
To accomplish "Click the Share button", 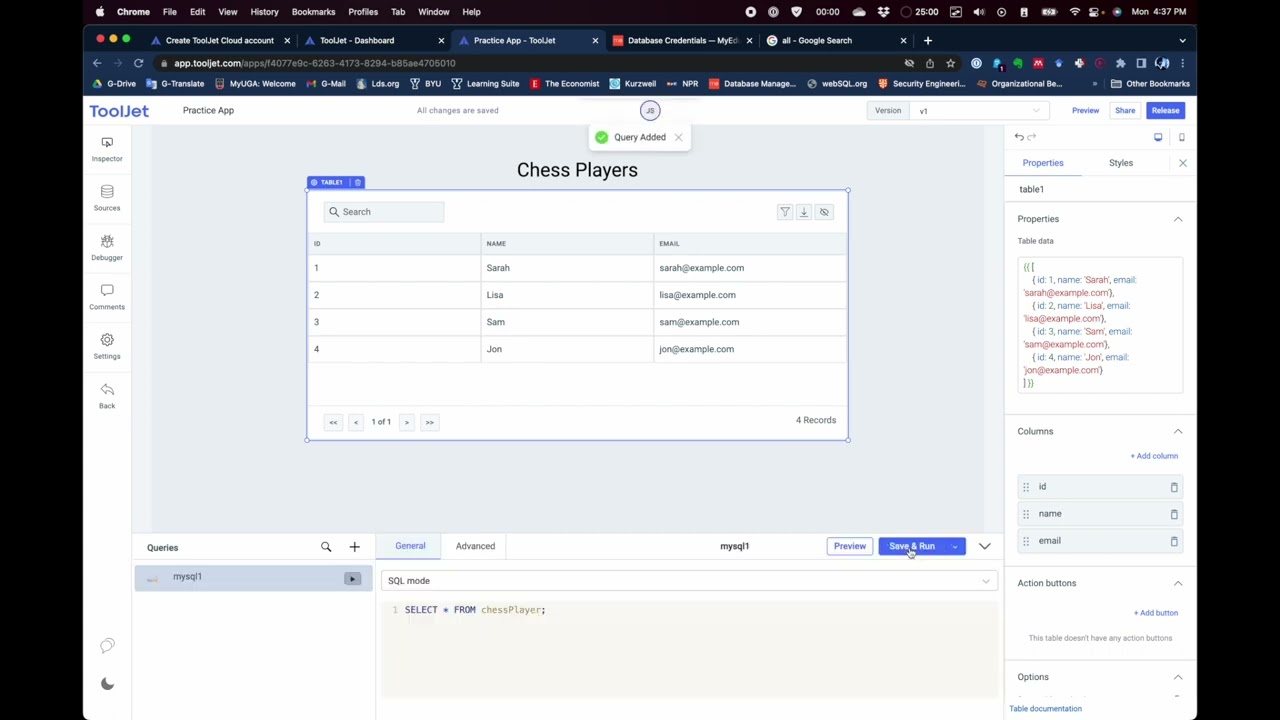I will click(1125, 111).
